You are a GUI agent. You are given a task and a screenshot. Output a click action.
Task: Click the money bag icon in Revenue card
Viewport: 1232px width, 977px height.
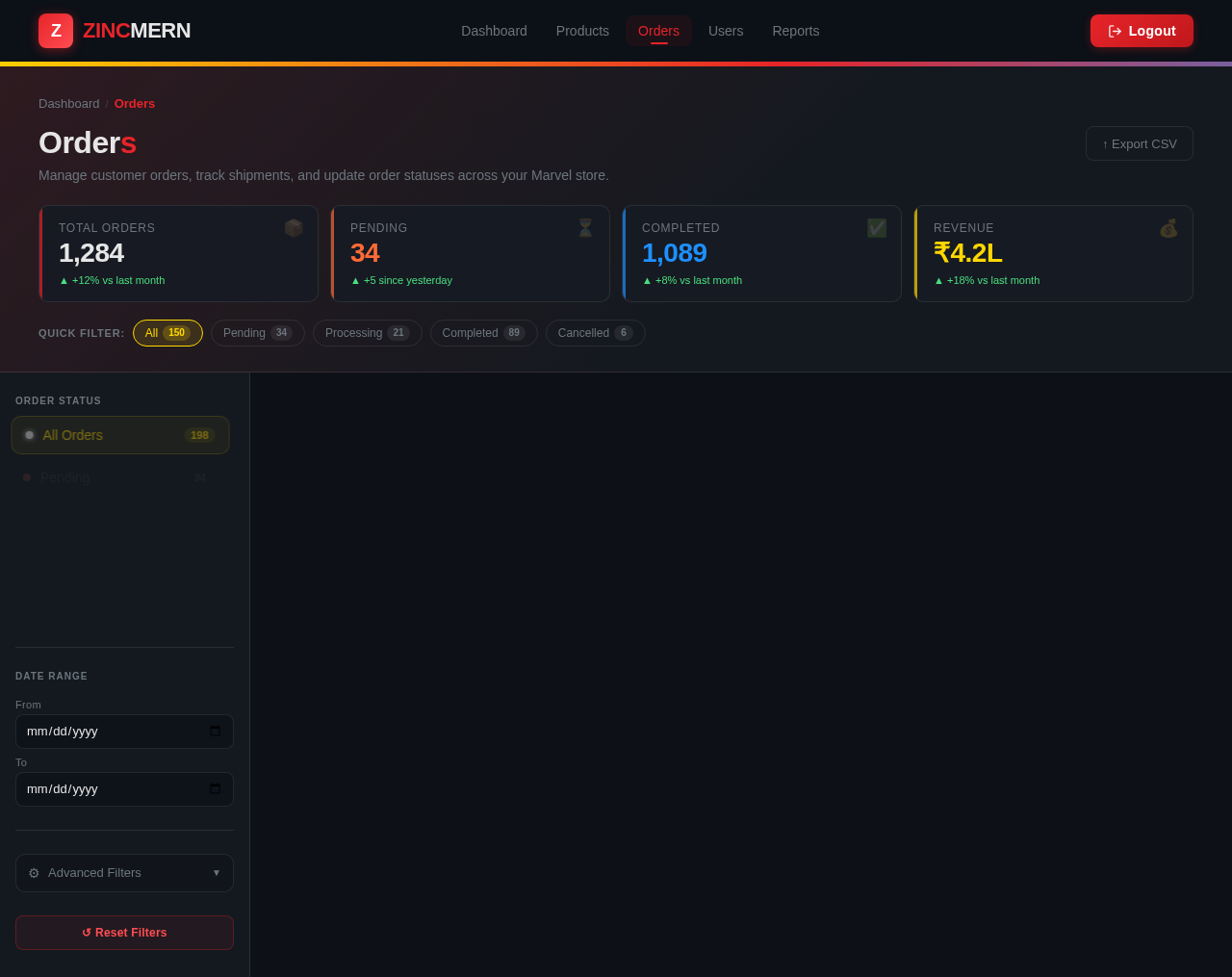click(1168, 228)
